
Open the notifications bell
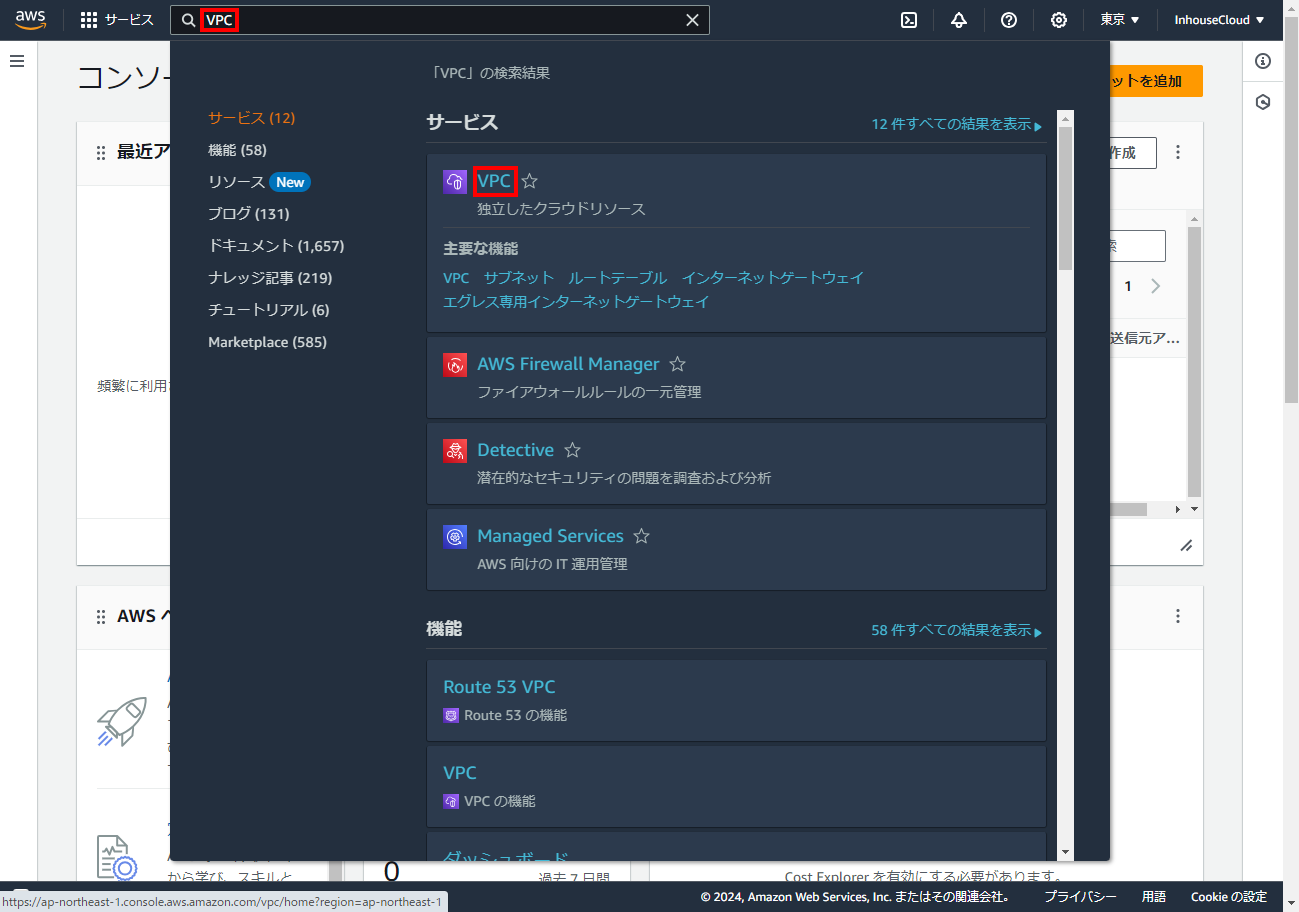click(959, 20)
